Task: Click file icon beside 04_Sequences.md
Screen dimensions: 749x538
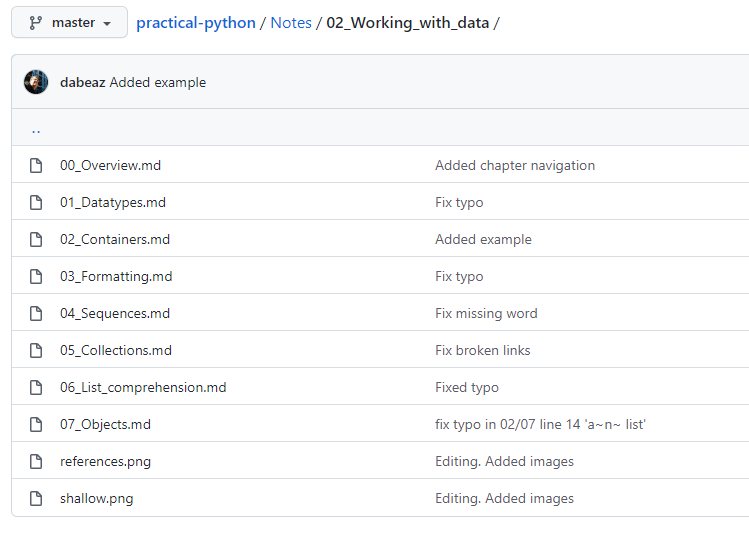Action: tap(36, 313)
